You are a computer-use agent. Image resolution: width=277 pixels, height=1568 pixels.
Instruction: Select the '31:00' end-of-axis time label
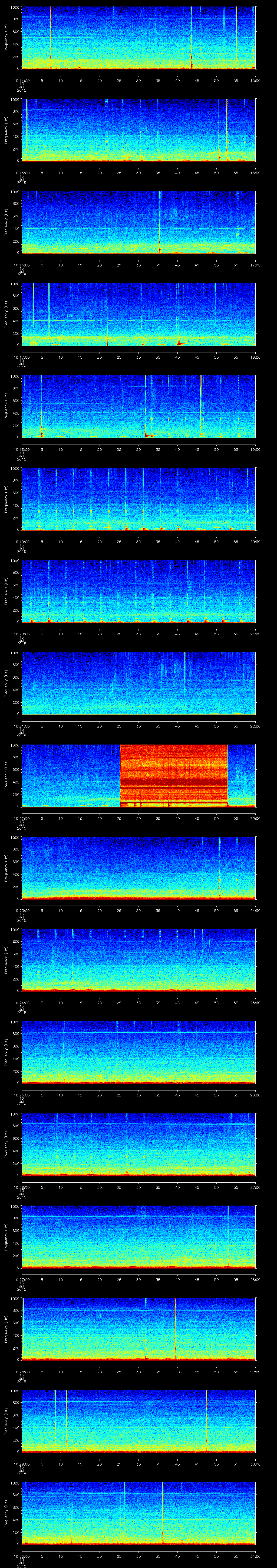(256, 1556)
